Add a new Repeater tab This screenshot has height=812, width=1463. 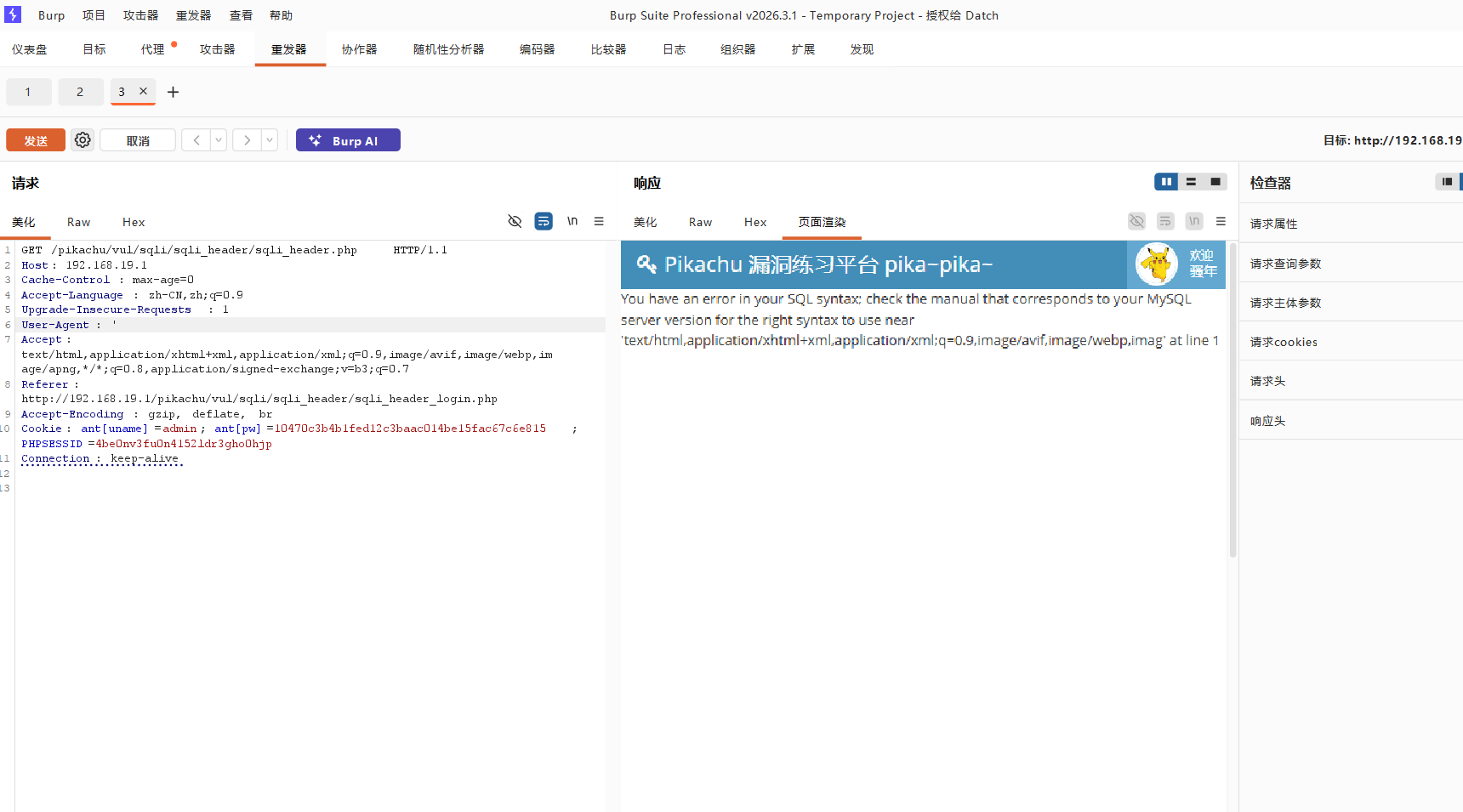tap(173, 92)
